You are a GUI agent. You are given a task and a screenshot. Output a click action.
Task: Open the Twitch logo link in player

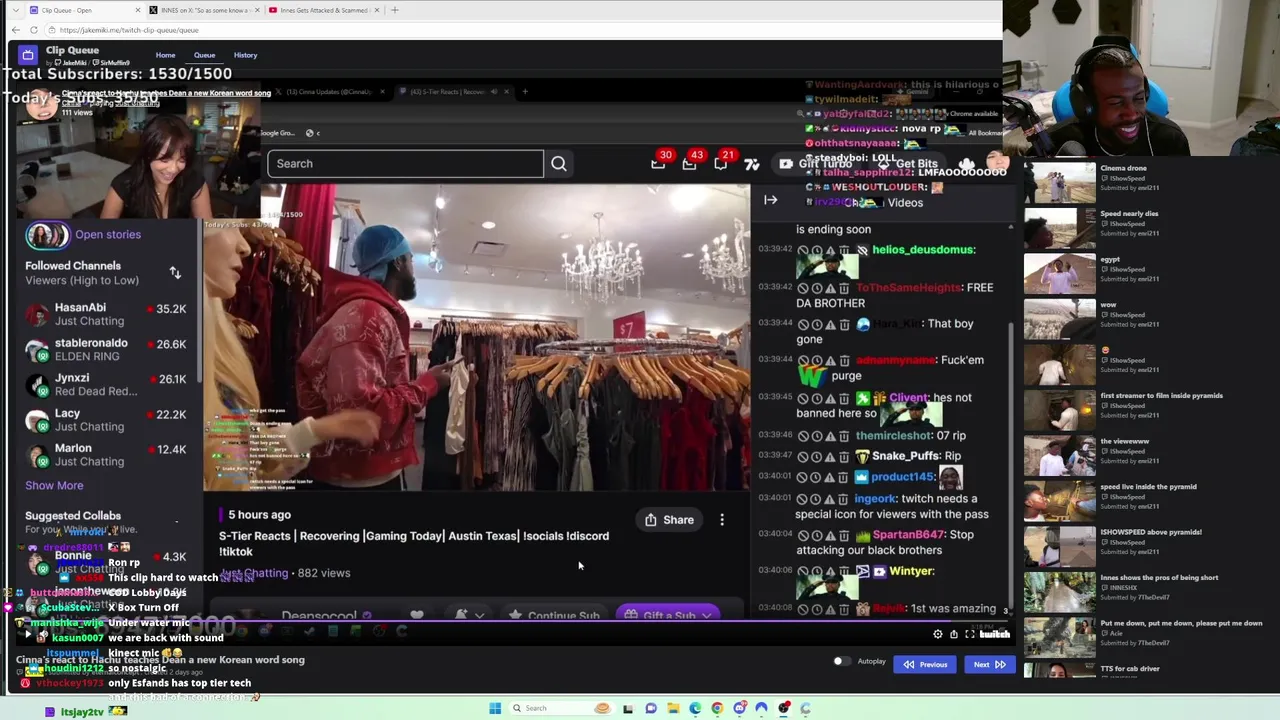coord(994,634)
